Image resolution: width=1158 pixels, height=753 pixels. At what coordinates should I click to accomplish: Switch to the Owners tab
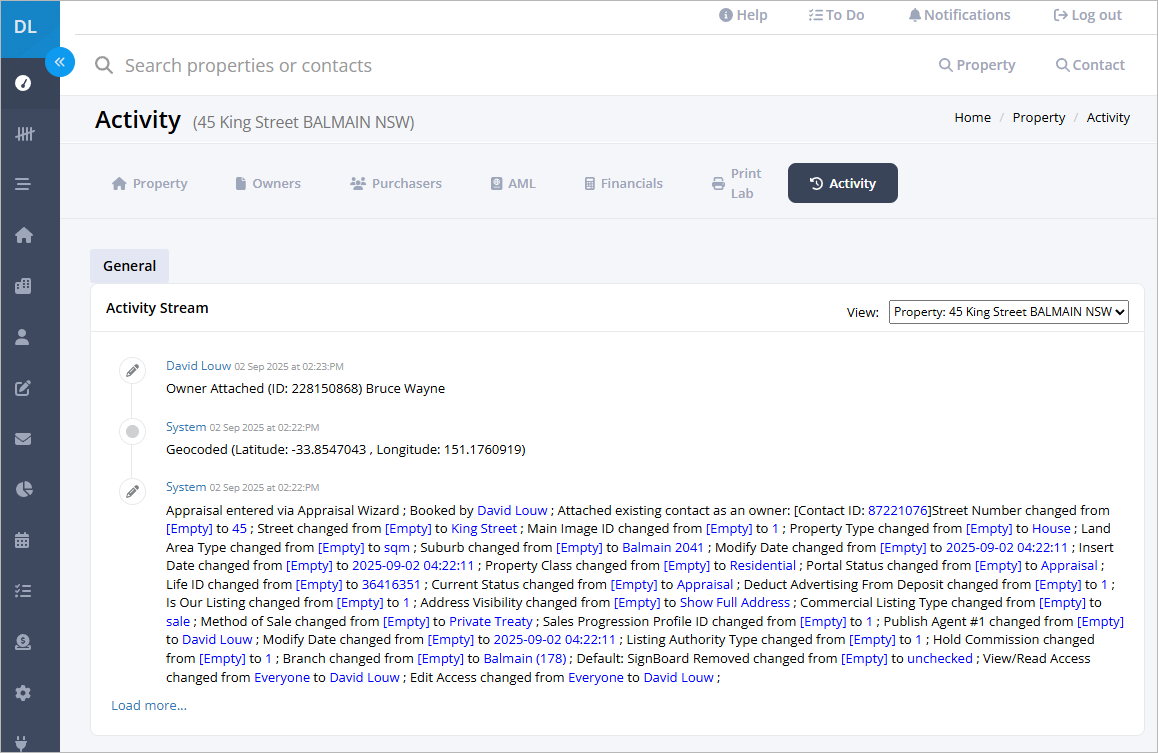click(267, 183)
